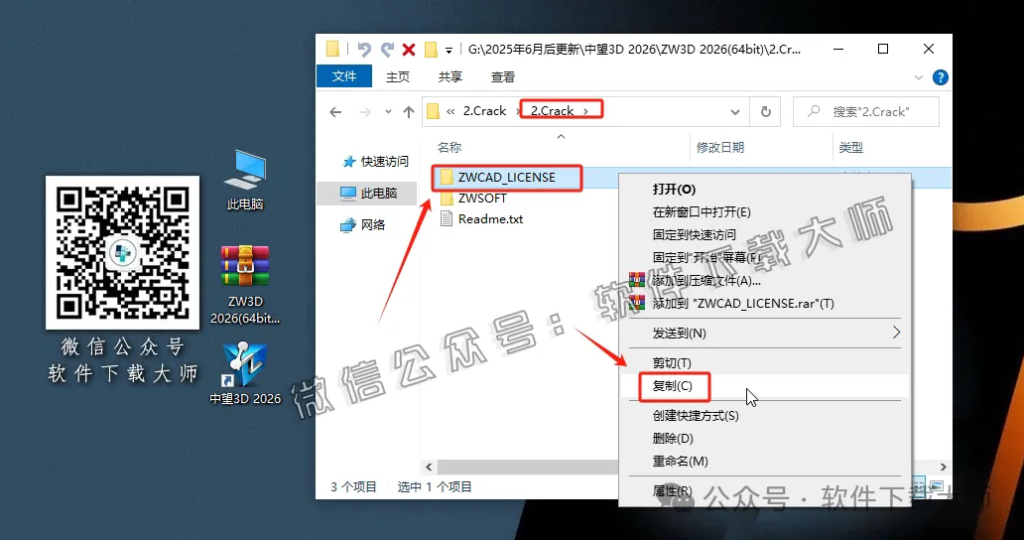Click the ZWSOFT folder icon
1024x540 pixels.
(x=446, y=198)
